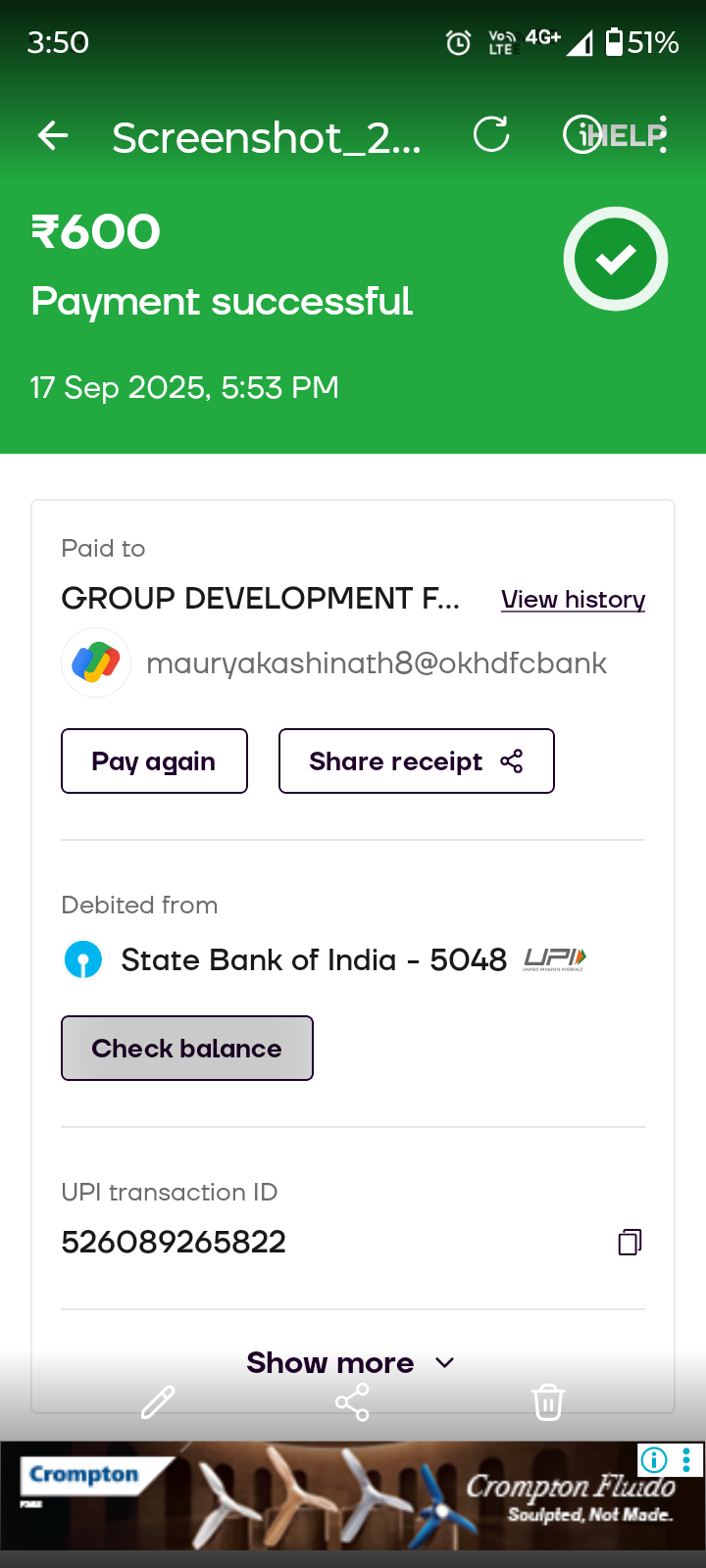Viewport: 706px width, 1568px height.
Task: Tap the share icon in the bottom toolbar
Action: tap(352, 1402)
